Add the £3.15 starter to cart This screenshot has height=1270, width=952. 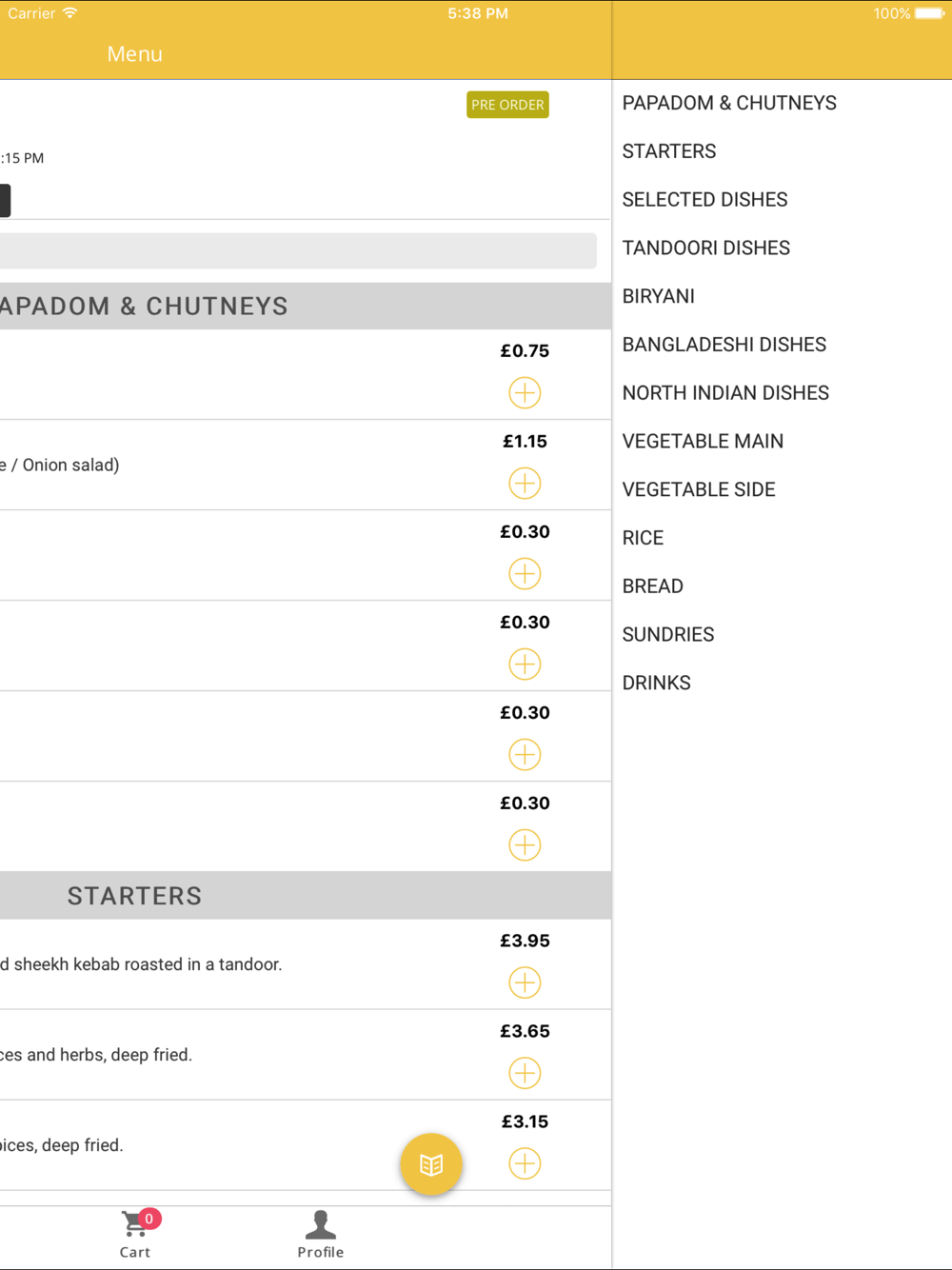pyautogui.click(x=525, y=1163)
